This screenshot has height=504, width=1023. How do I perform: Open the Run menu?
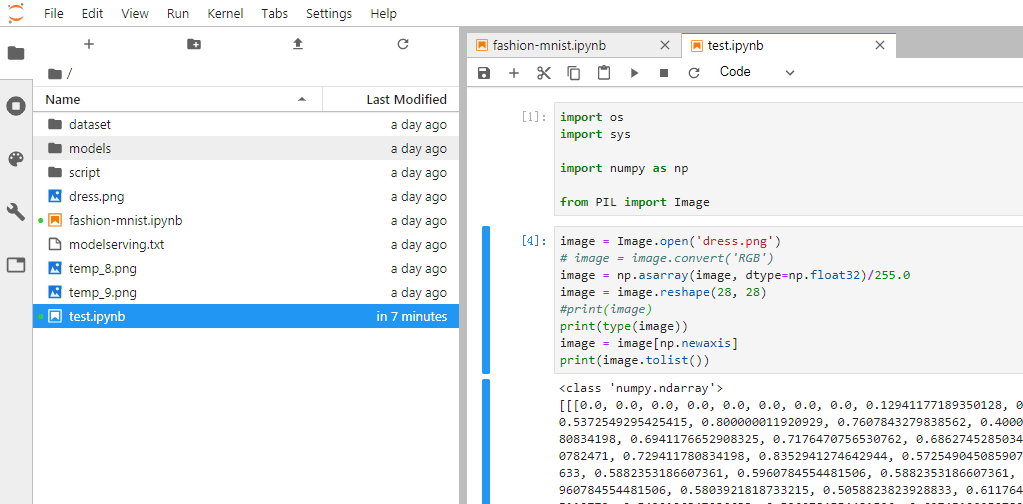pyautogui.click(x=178, y=13)
